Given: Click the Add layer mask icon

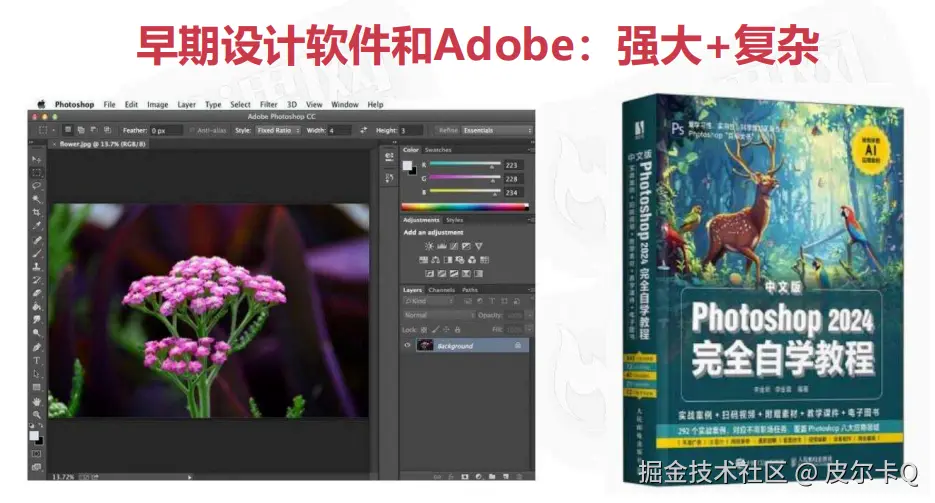Looking at the screenshot, I should coord(465,477).
